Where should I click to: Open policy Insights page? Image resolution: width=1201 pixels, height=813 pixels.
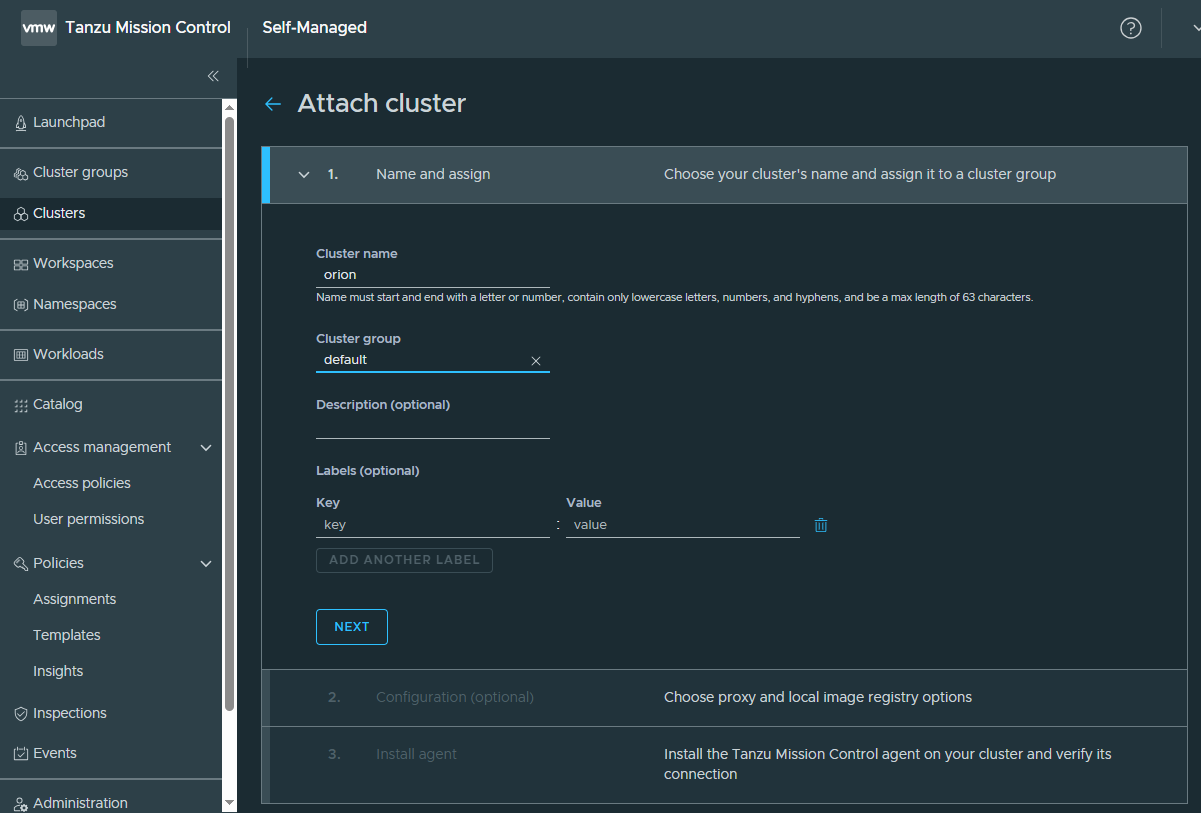(x=58, y=672)
